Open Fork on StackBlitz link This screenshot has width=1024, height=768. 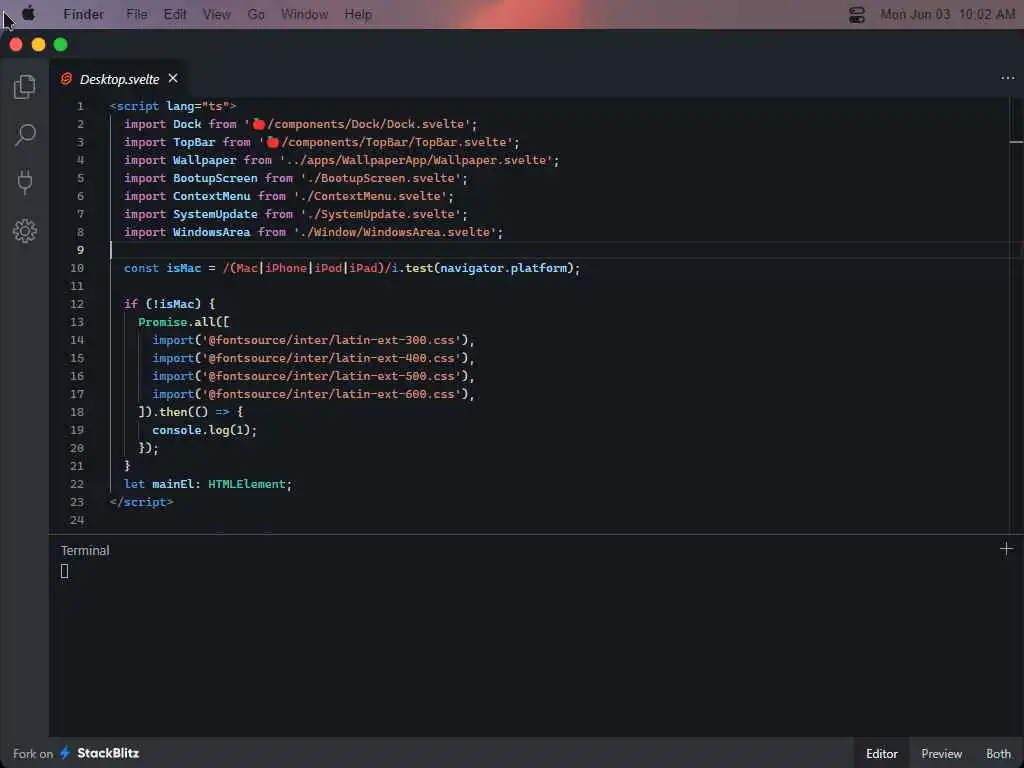pos(76,753)
